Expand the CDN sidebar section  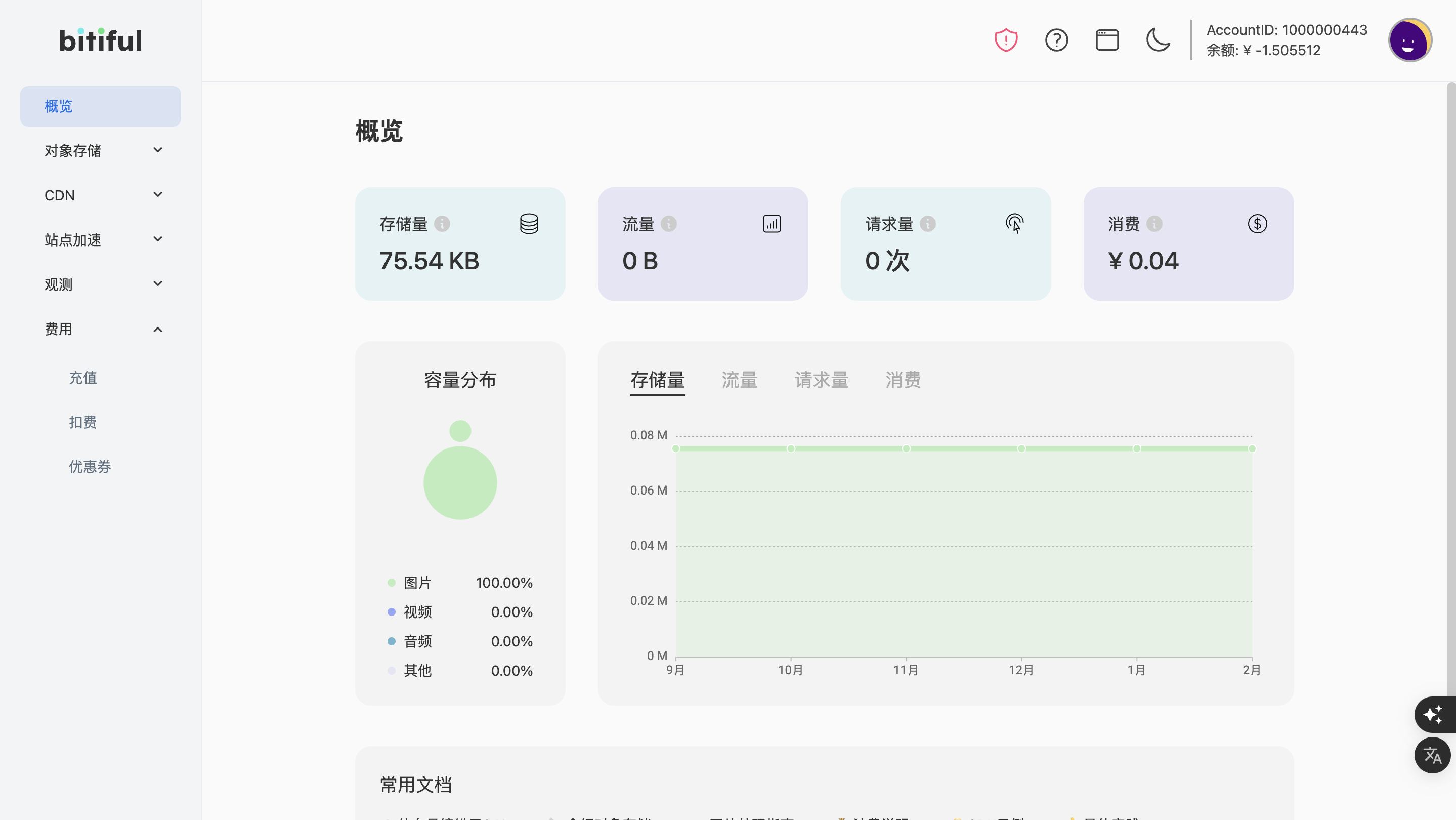[x=101, y=194]
